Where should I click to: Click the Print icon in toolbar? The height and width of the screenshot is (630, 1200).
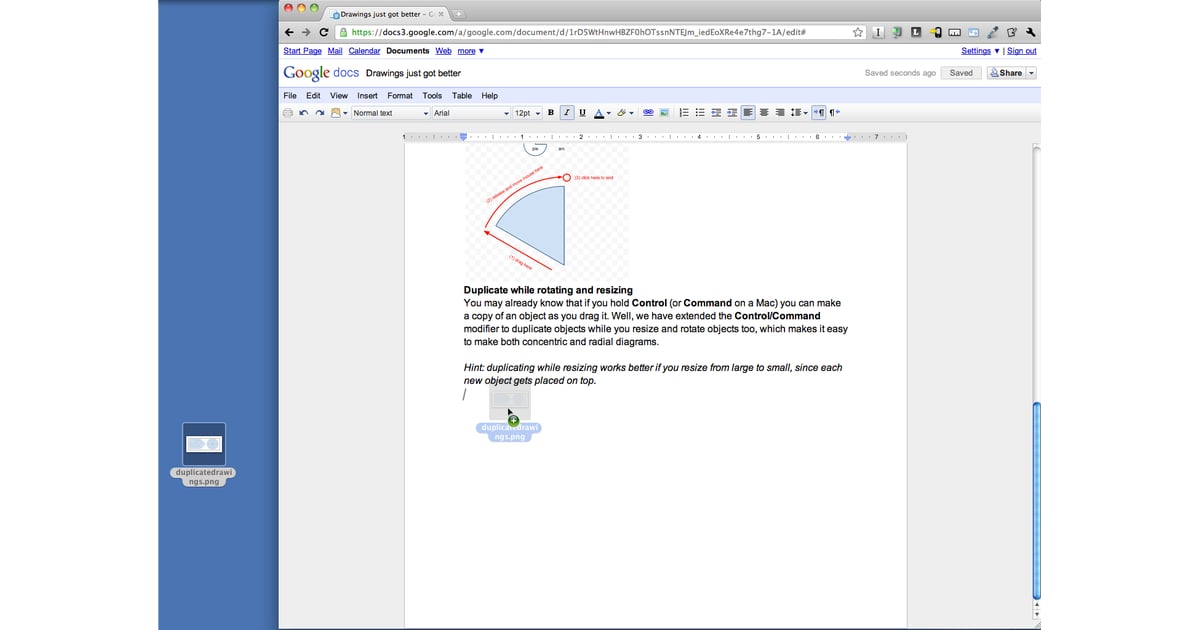(x=288, y=113)
